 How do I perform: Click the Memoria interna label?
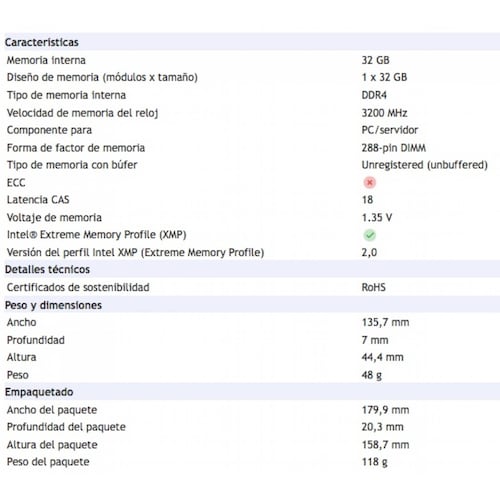click(x=46, y=60)
